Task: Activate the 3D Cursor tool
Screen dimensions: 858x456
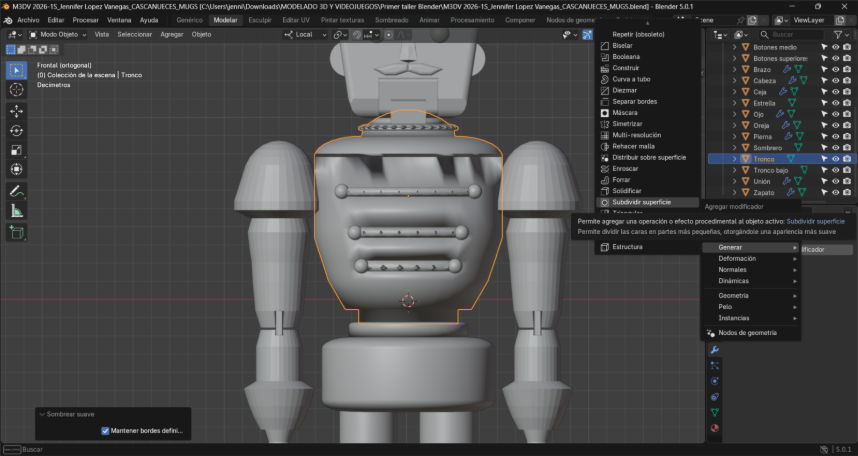Action: click(16, 89)
